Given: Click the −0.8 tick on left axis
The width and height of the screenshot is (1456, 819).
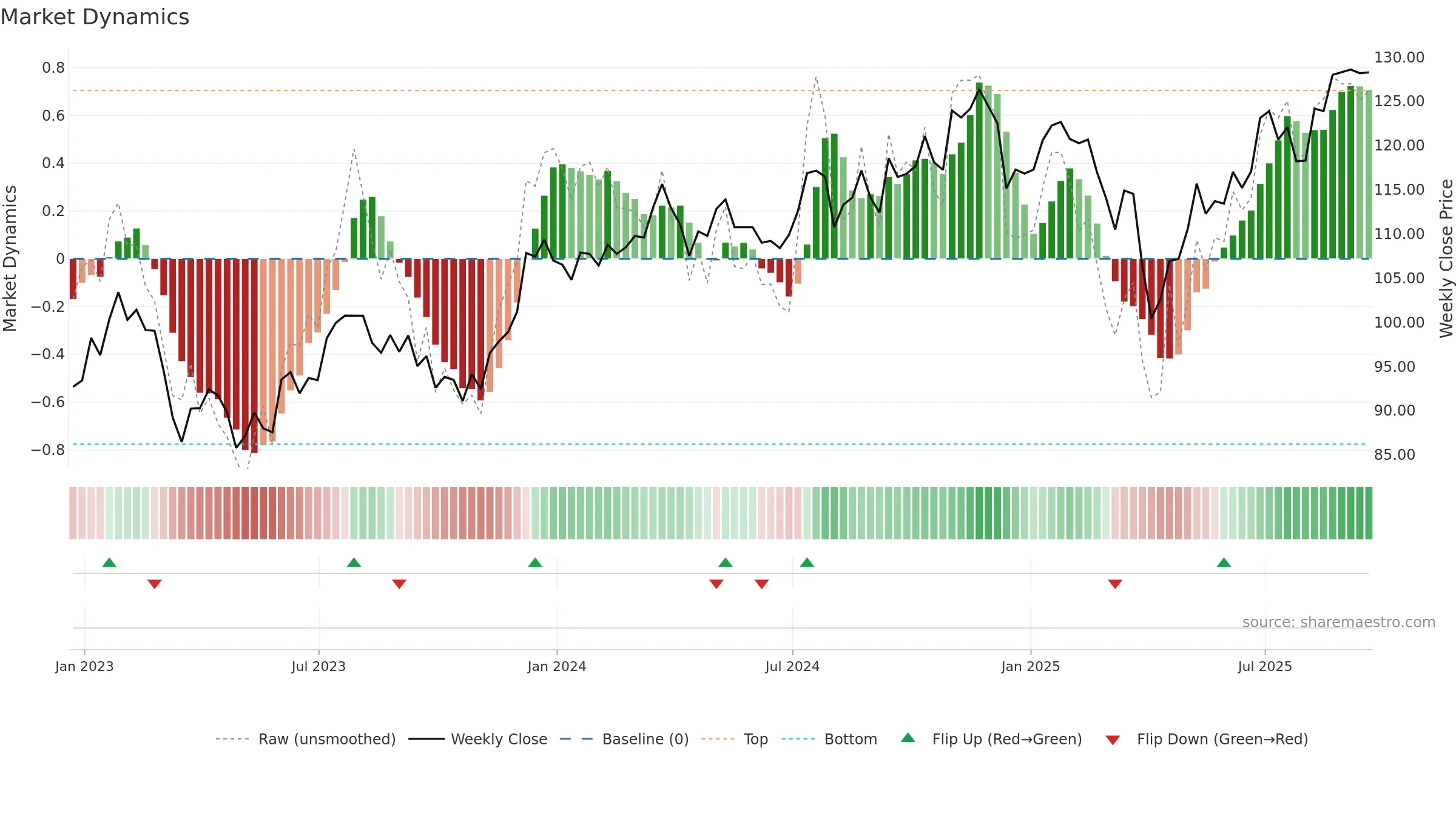Looking at the screenshot, I should pos(48,450).
